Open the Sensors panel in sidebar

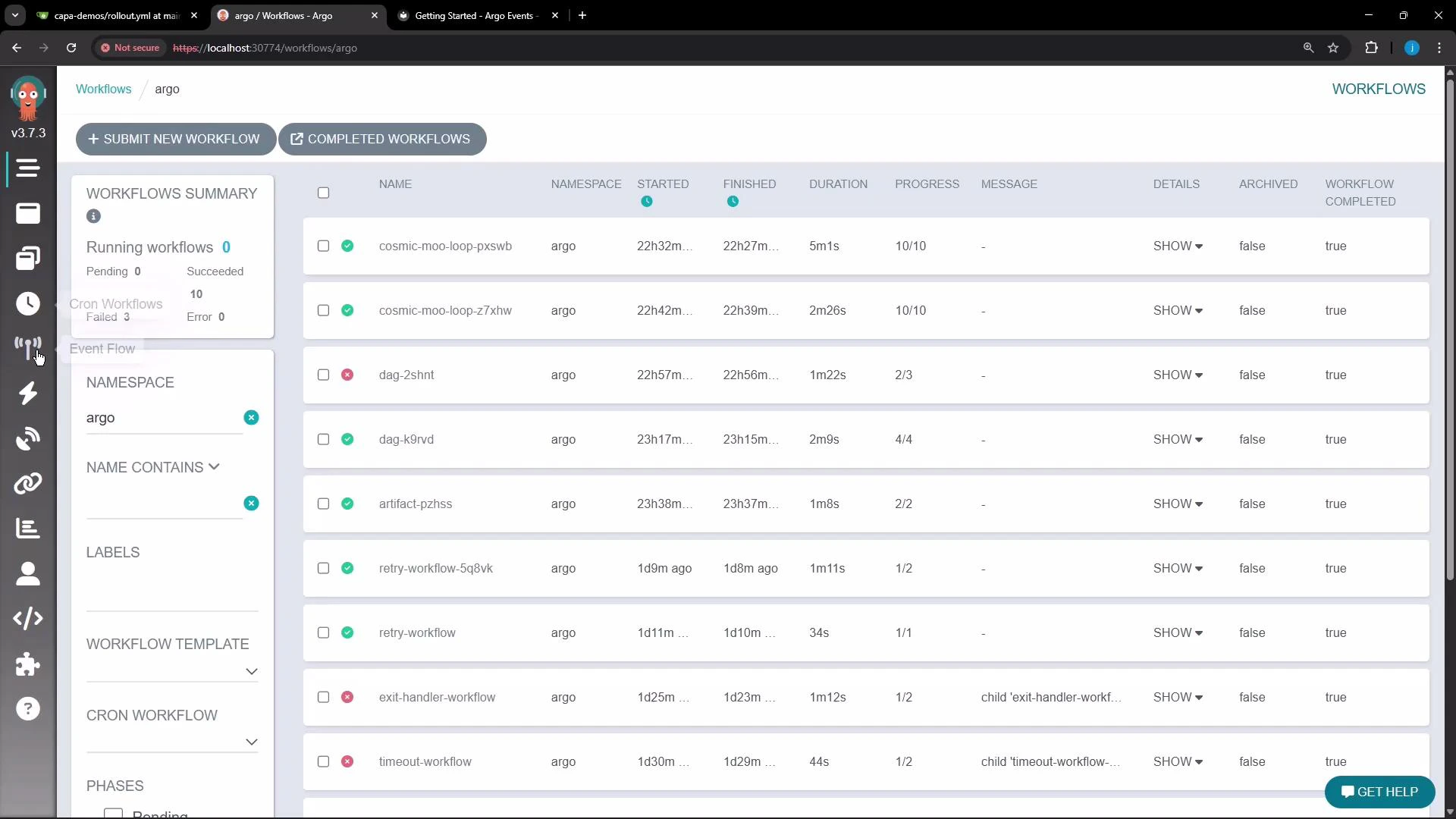point(28,438)
